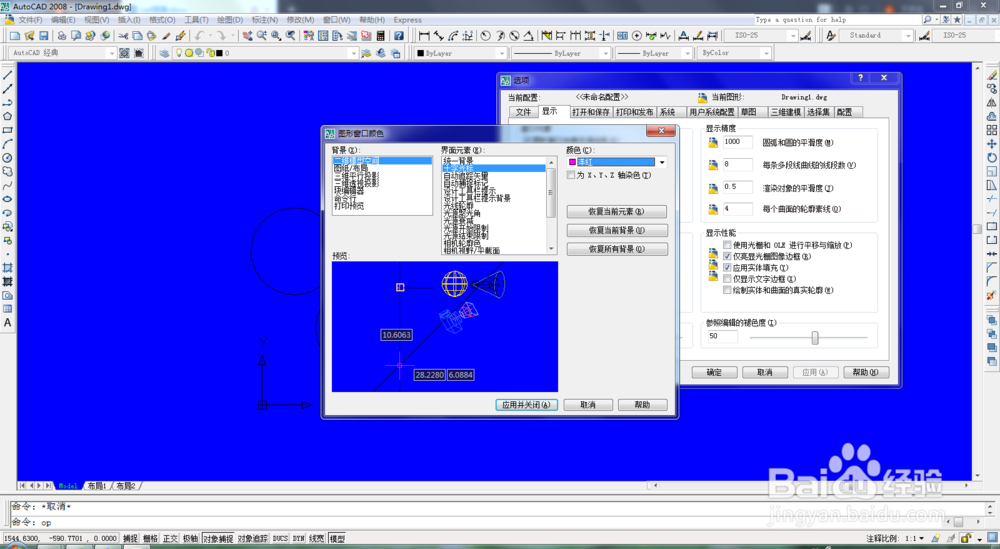The image size is (1000, 549).
Task: Click the Zoom realtime icon
Action: (x=261, y=36)
